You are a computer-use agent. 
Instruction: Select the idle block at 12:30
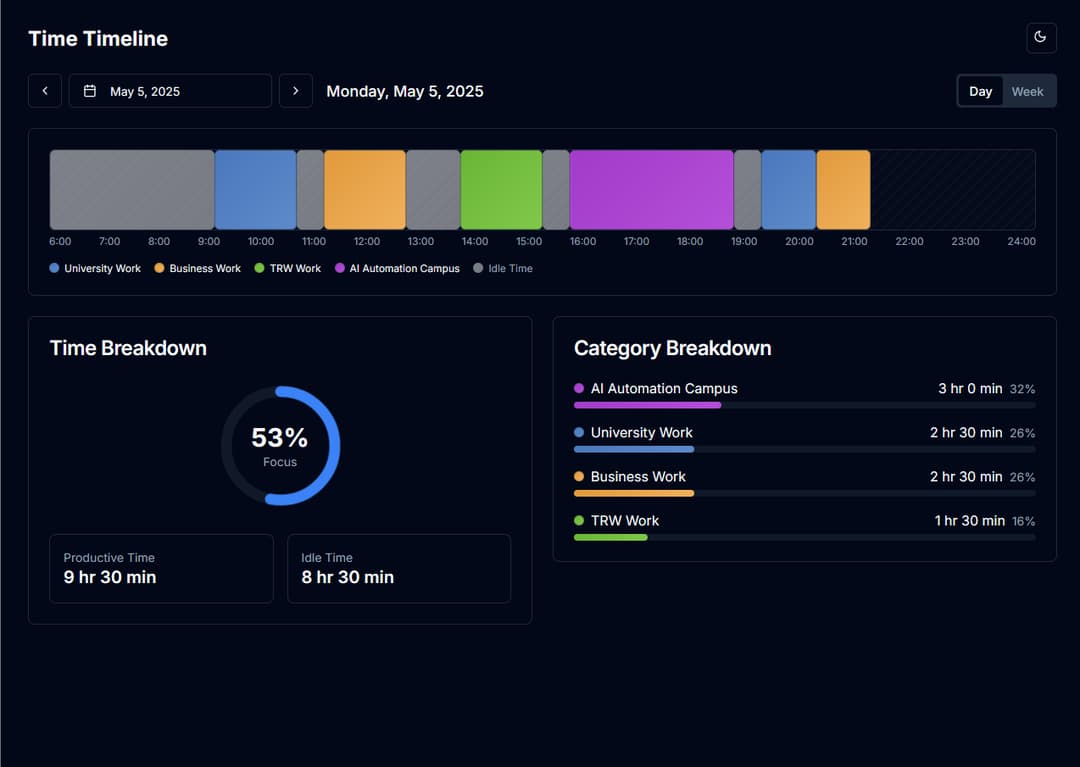pos(433,189)
